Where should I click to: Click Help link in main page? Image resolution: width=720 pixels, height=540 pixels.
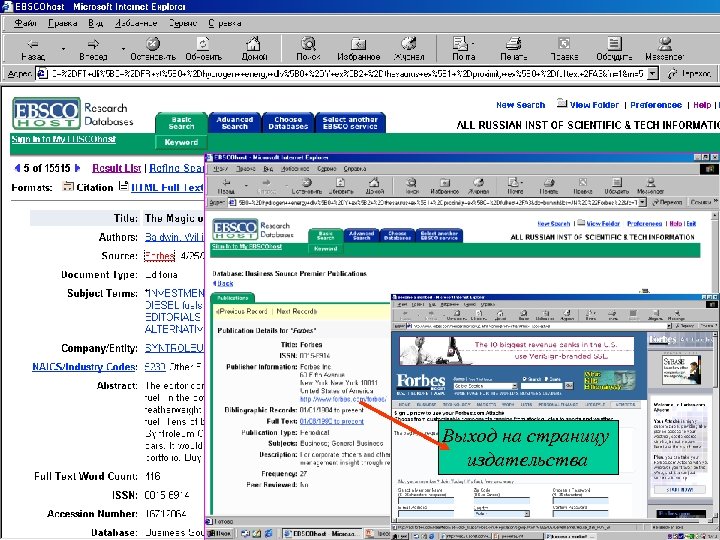702,105
